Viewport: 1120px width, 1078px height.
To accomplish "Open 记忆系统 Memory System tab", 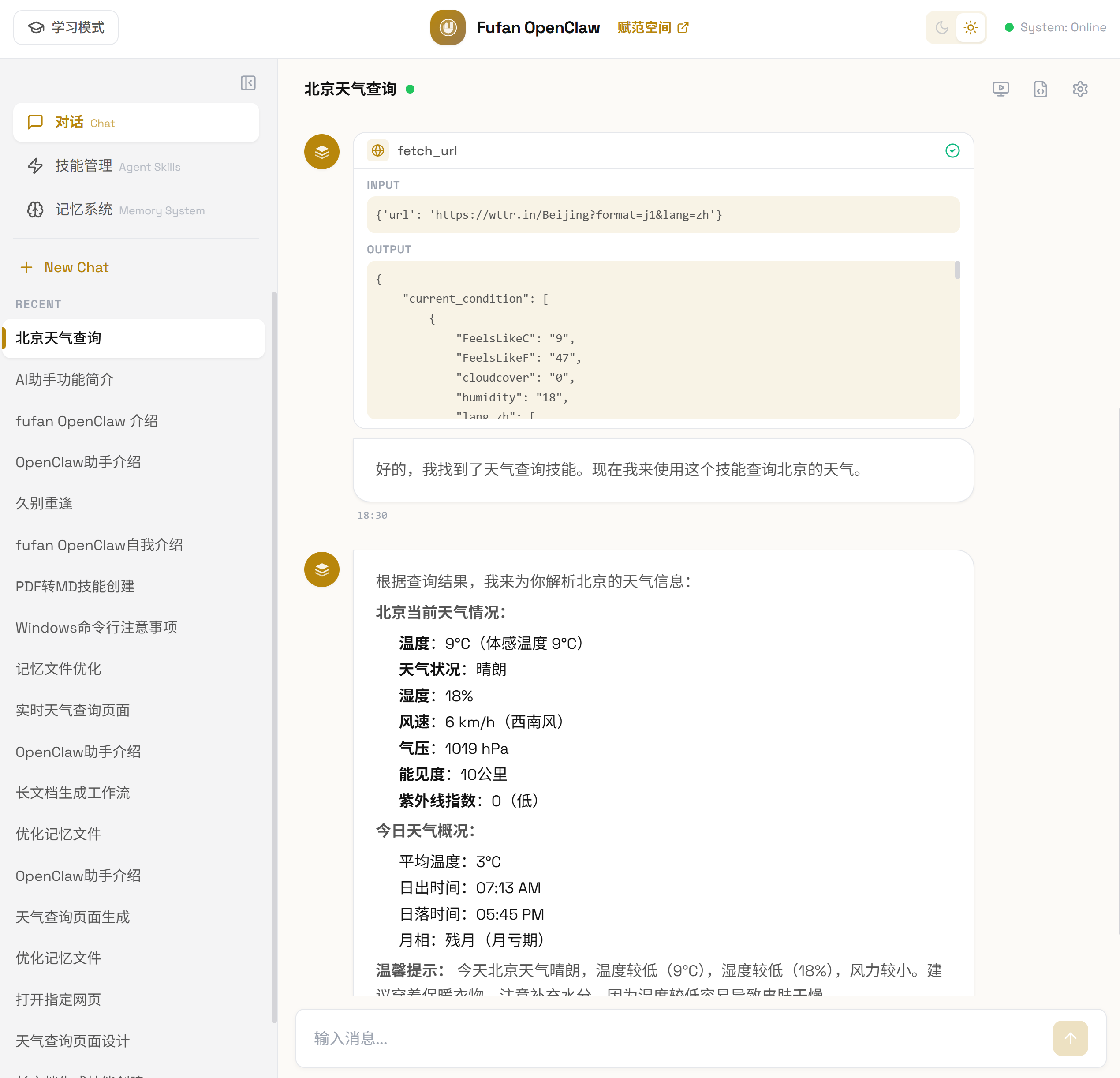I will click(x=136, y=210).
